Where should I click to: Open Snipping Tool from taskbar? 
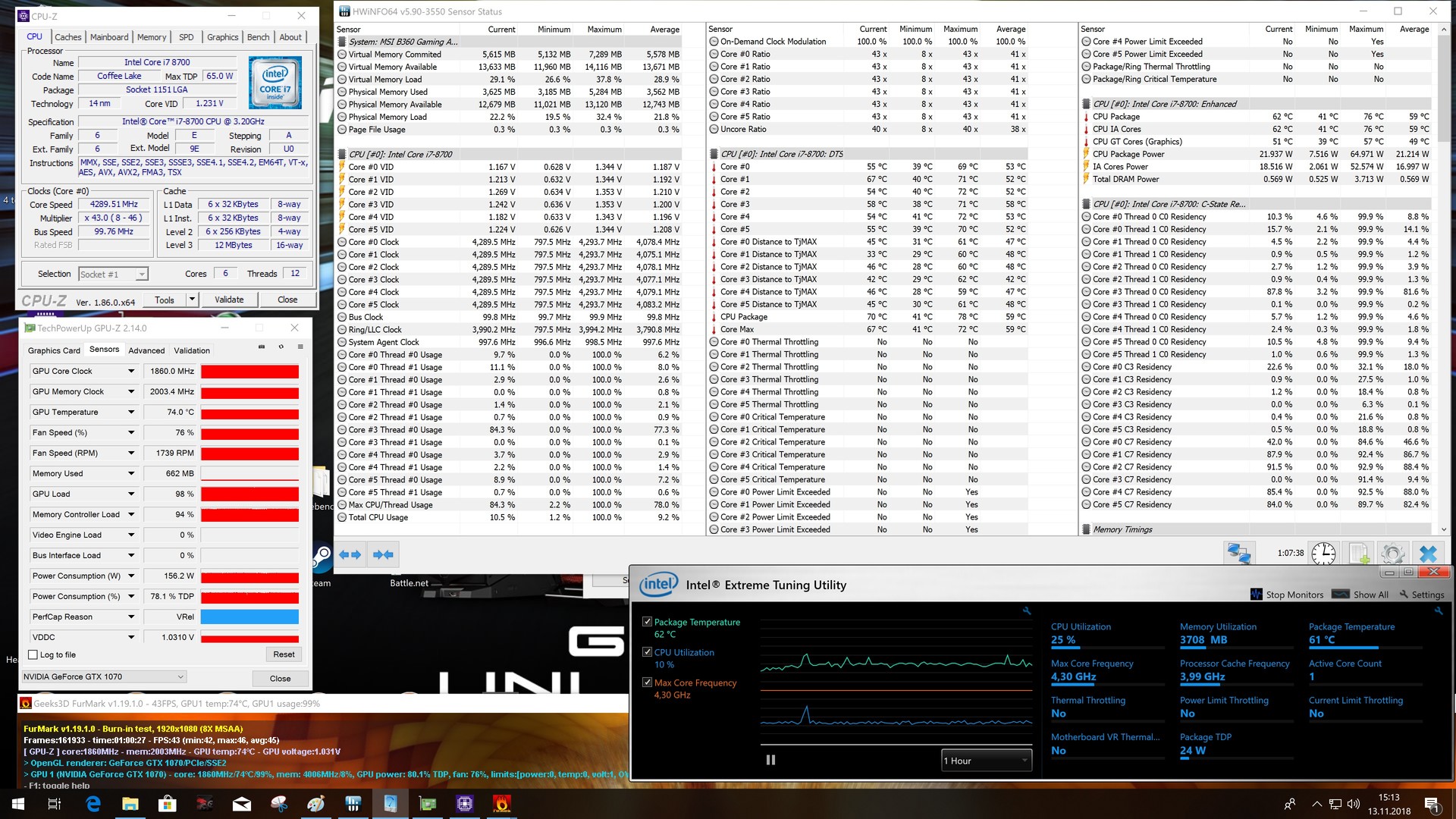(x=279, y=804)
